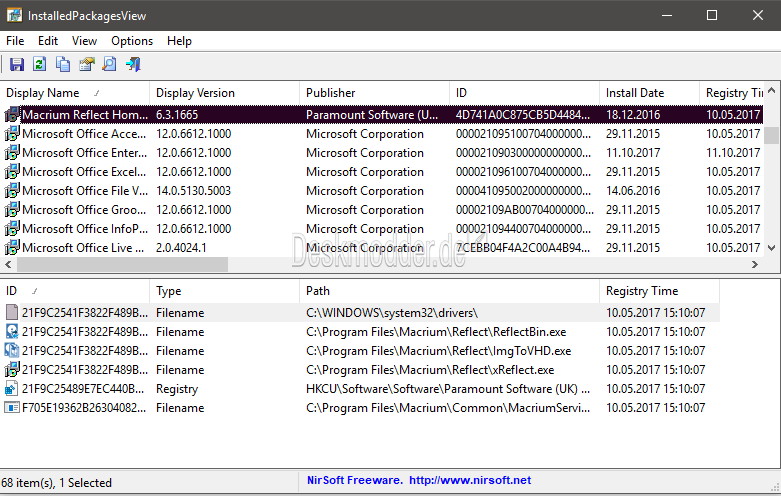This screenshot has height=496, width=781.
Task: Open the Help menu
Action: (x=179, y=41)
